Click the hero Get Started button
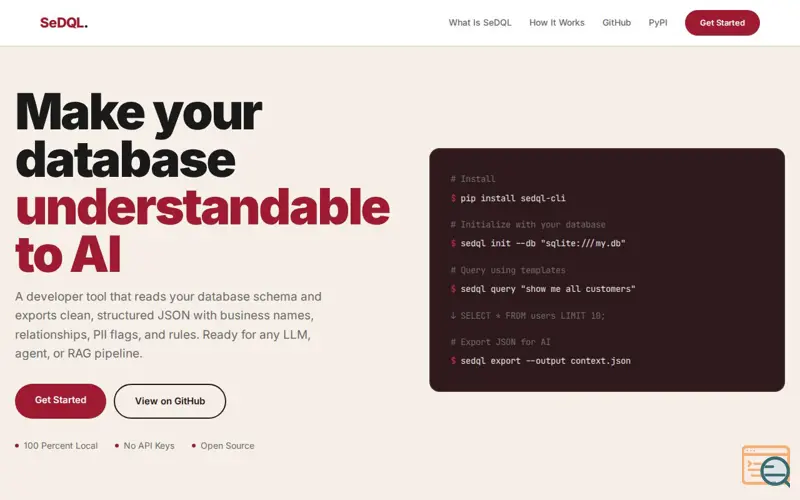The image size is (800, 500). pyautogui.click(x=60, y=401)
